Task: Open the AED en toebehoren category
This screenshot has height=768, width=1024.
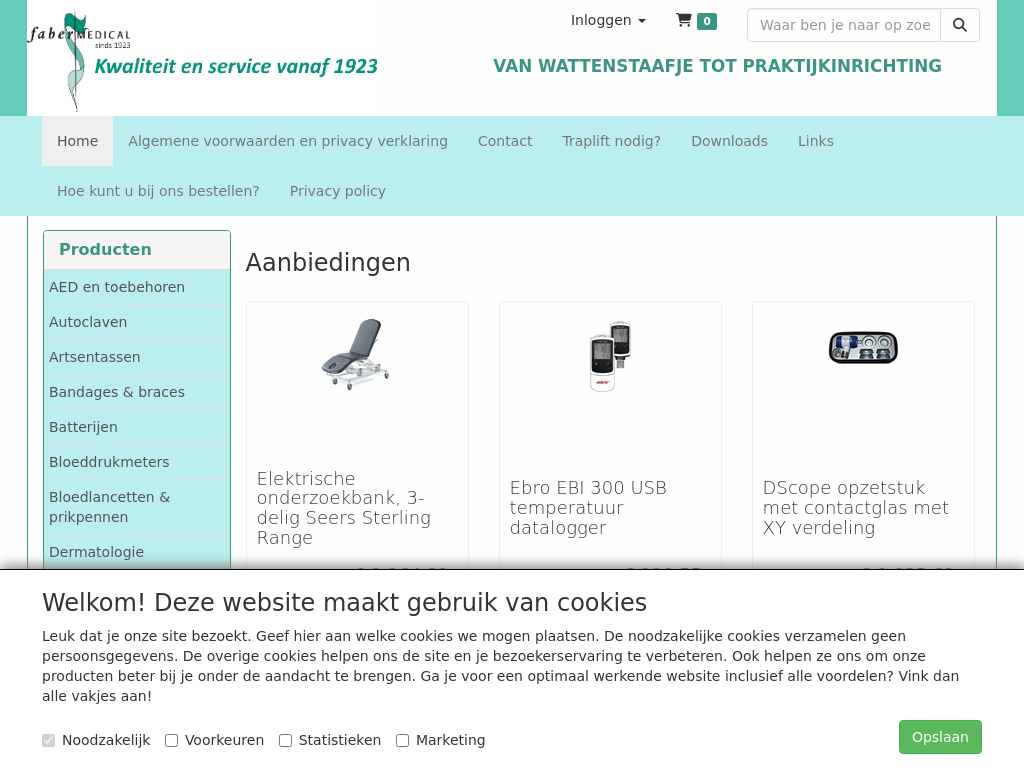Action: 137,287
